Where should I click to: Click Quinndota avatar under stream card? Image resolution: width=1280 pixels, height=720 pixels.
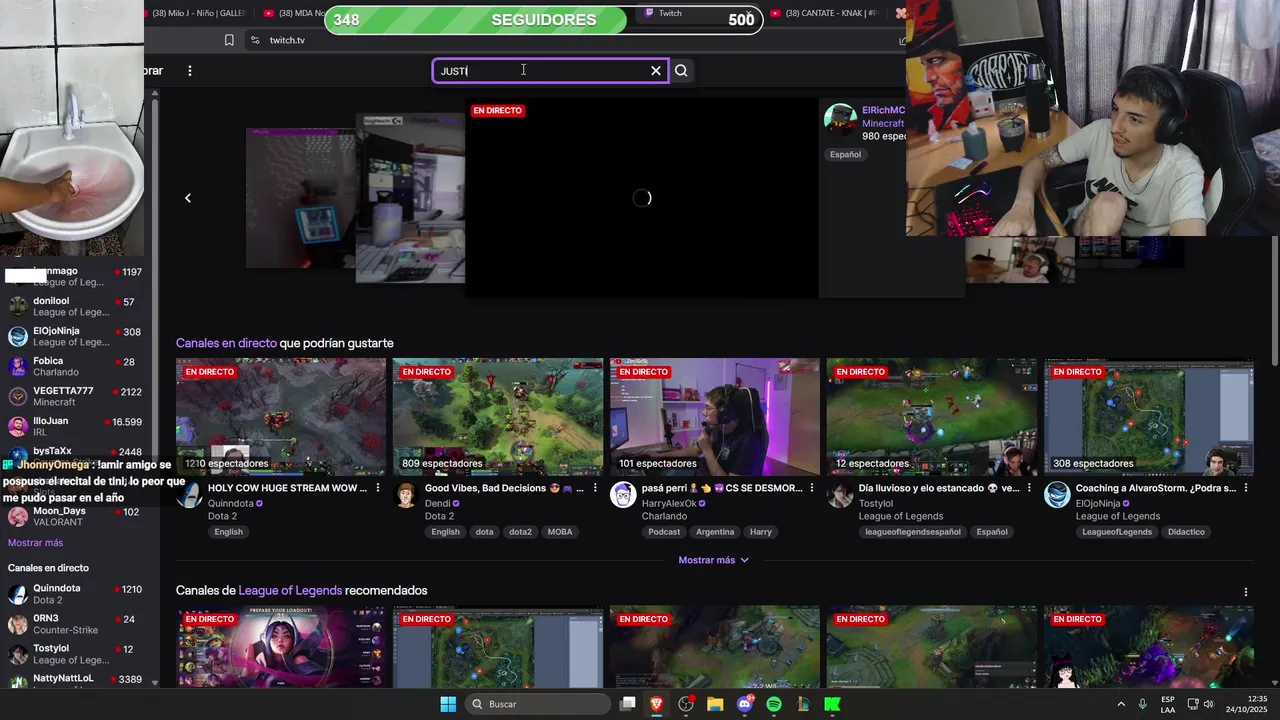189,495
